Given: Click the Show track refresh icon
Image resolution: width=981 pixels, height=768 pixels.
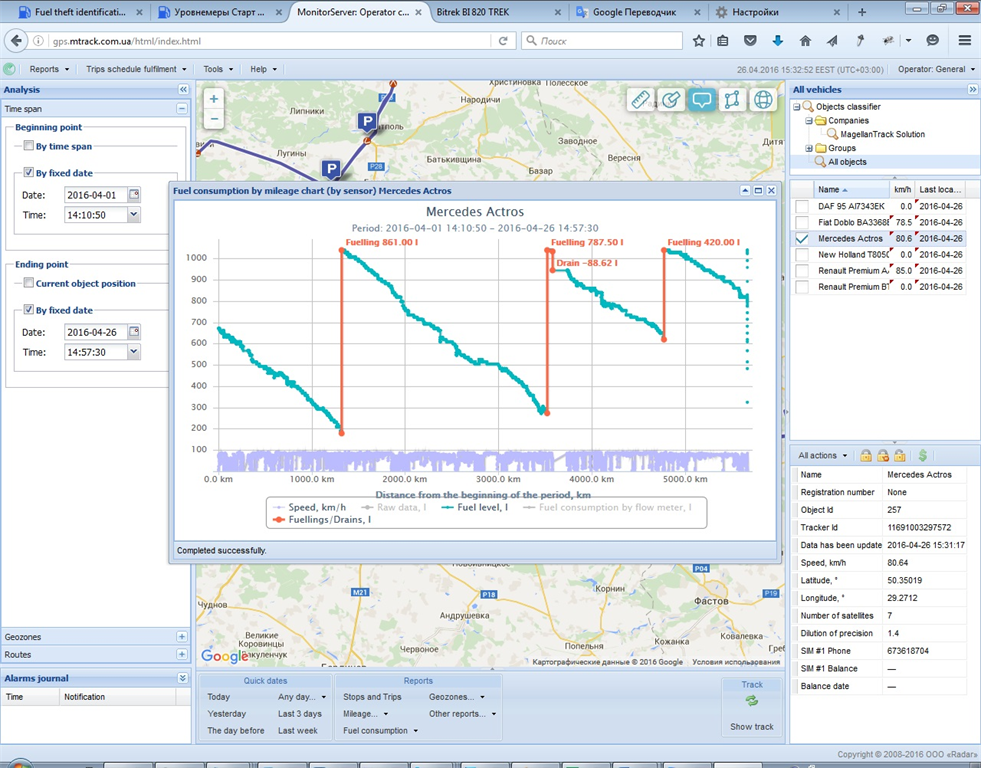Looking at the screenshot, I should point(752,702).
